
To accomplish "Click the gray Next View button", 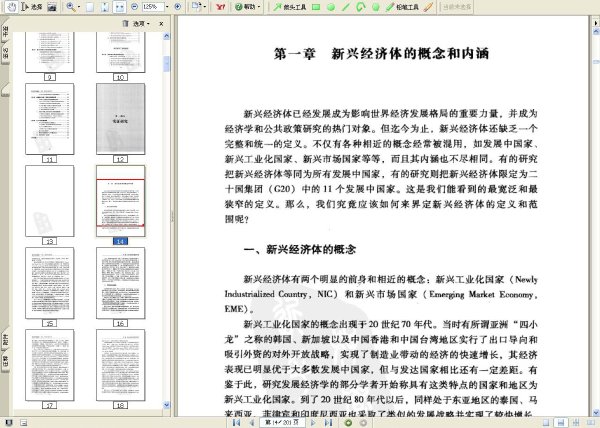I will [363, 423].
